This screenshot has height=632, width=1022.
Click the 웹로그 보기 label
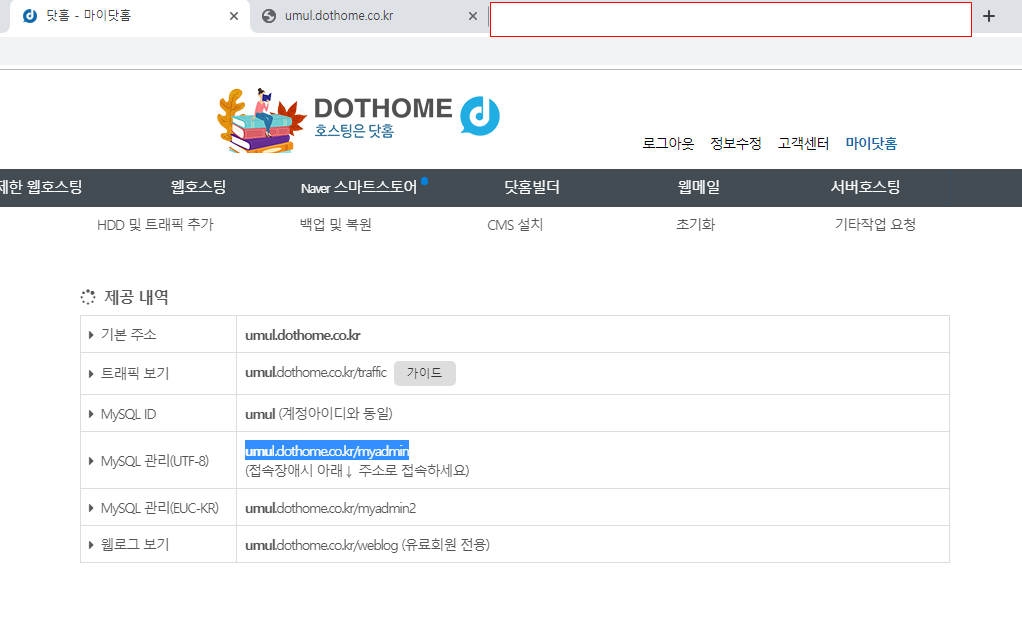point(135,545)
